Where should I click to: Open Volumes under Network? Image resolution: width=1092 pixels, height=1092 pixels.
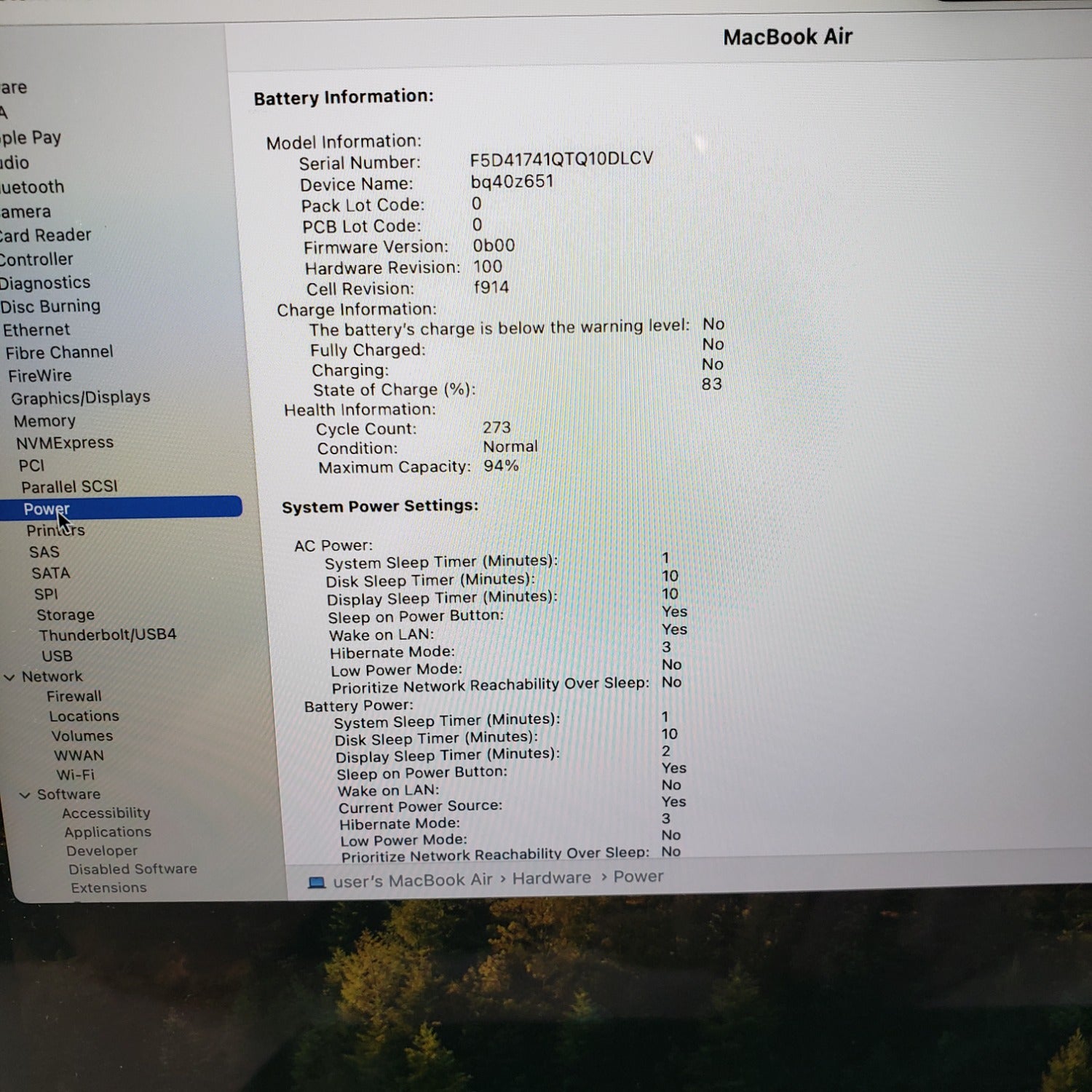(82, 736)
